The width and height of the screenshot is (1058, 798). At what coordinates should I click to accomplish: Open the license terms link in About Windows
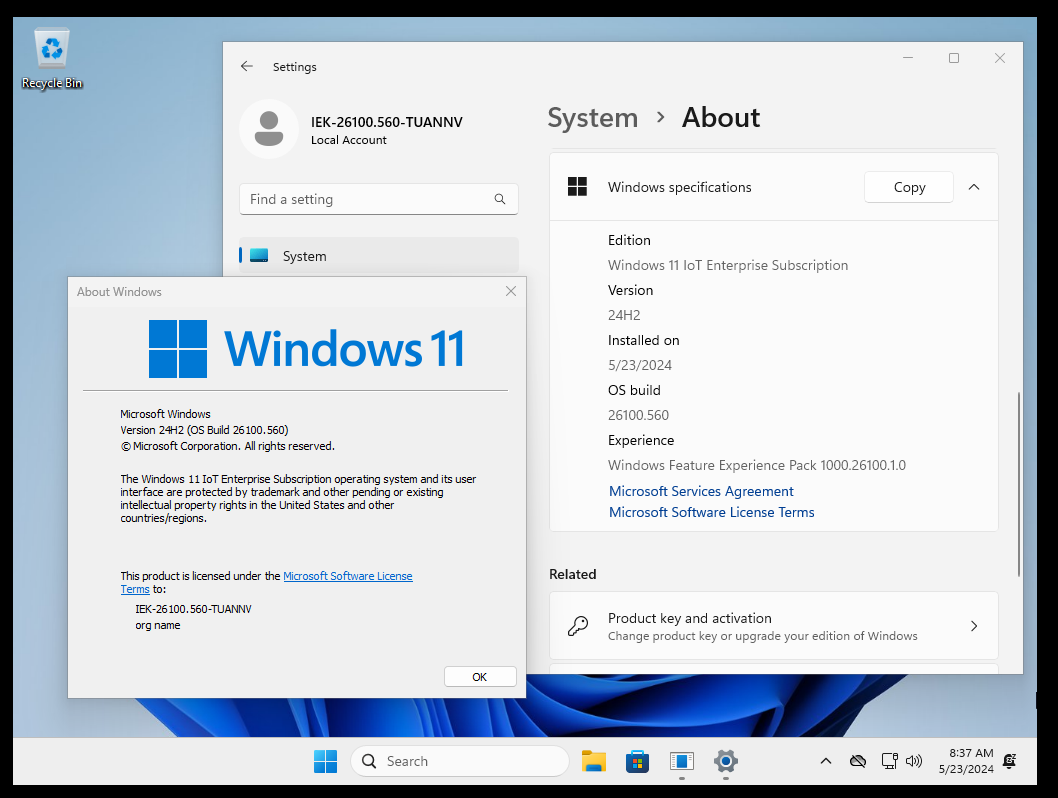tap(347, 576)
